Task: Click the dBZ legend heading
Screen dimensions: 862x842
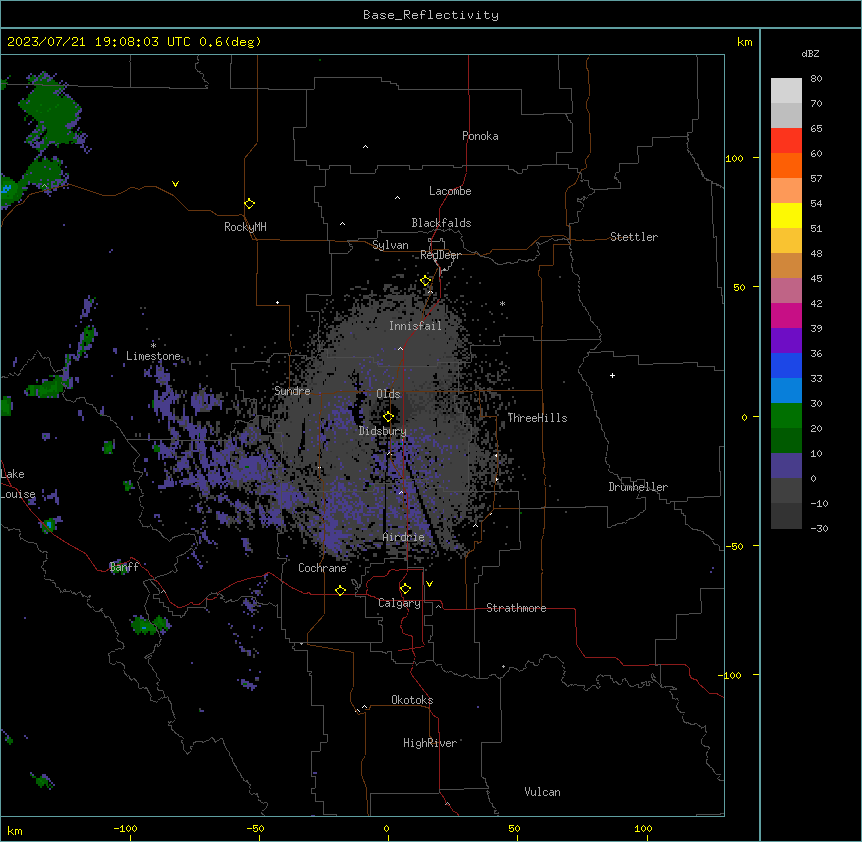Action: pyautogui.click(x=810, y=53)
